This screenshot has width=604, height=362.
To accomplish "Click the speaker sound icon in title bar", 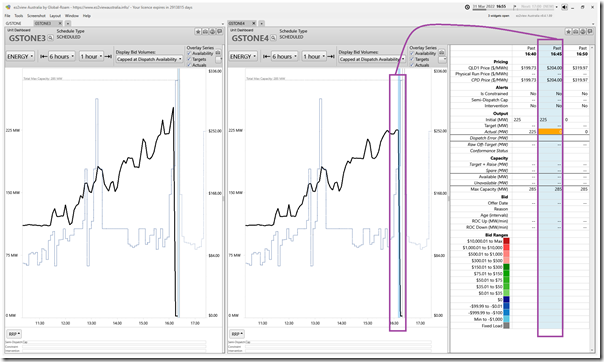I will coord(564,7).
